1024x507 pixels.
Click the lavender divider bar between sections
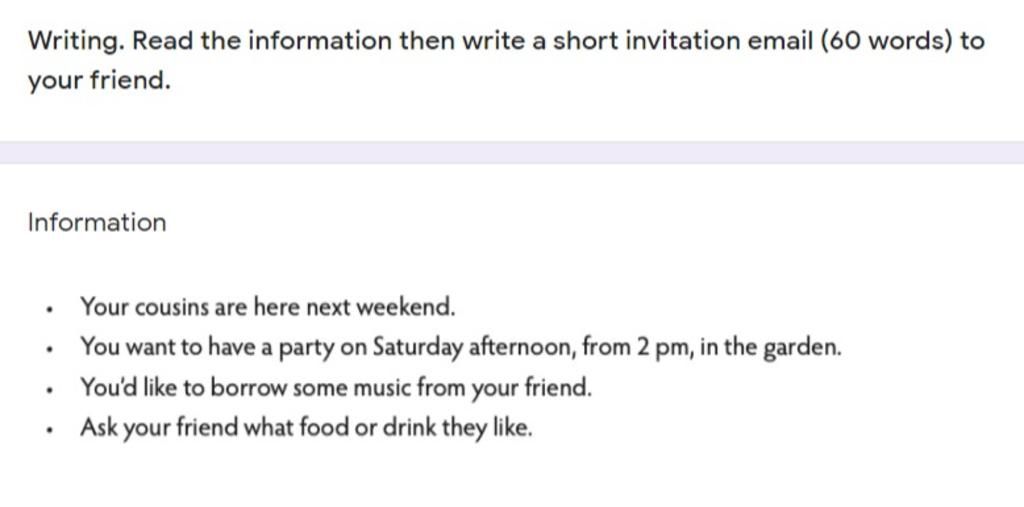point(512,152)
